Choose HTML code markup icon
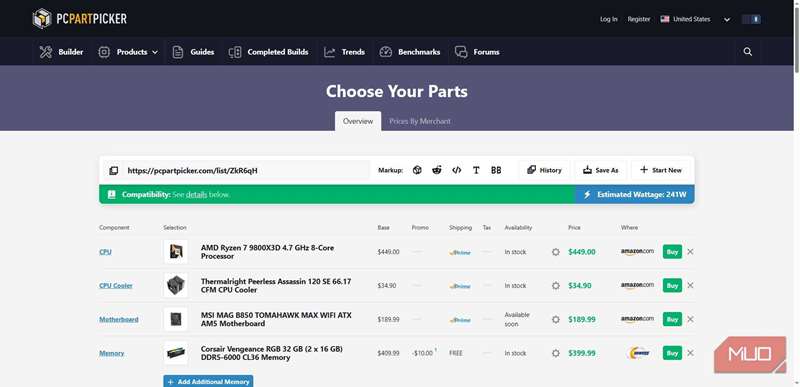Viewport: 800px width, 387px height. [x=456, y=170]
